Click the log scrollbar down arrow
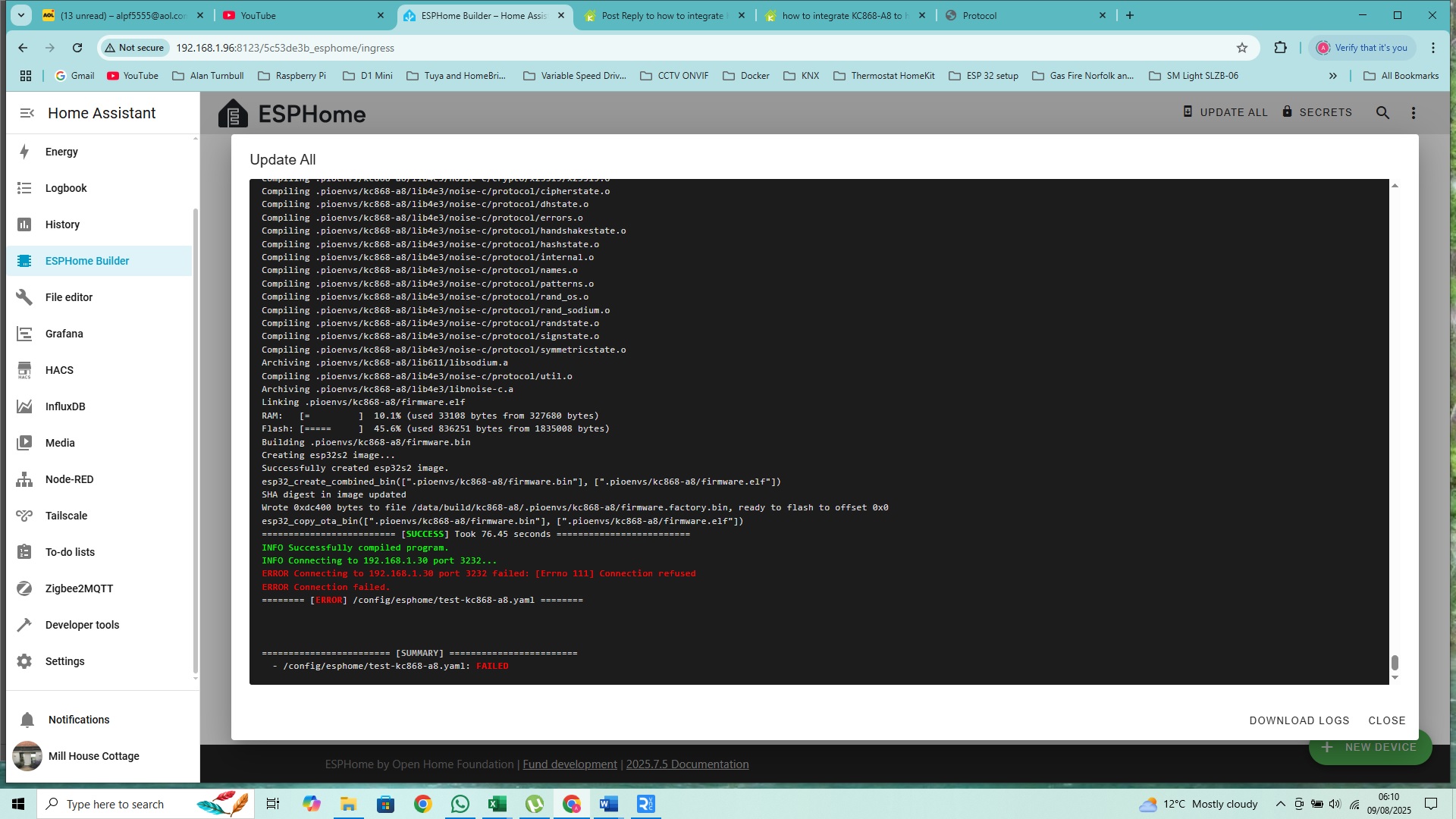Screen dimensions: 1456x819 [x=1395, y=678]
